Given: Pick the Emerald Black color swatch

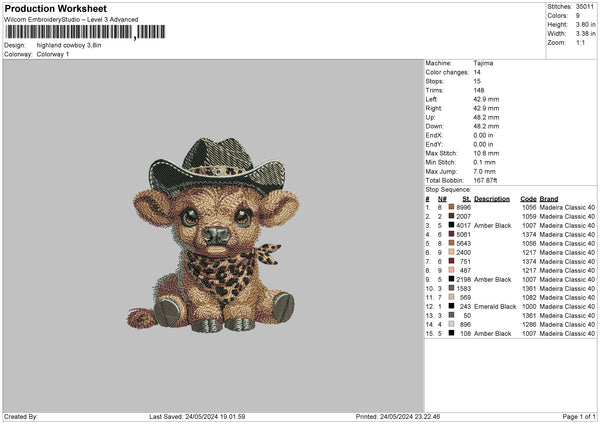Looking at the screenshot, I should click(452, 306).
